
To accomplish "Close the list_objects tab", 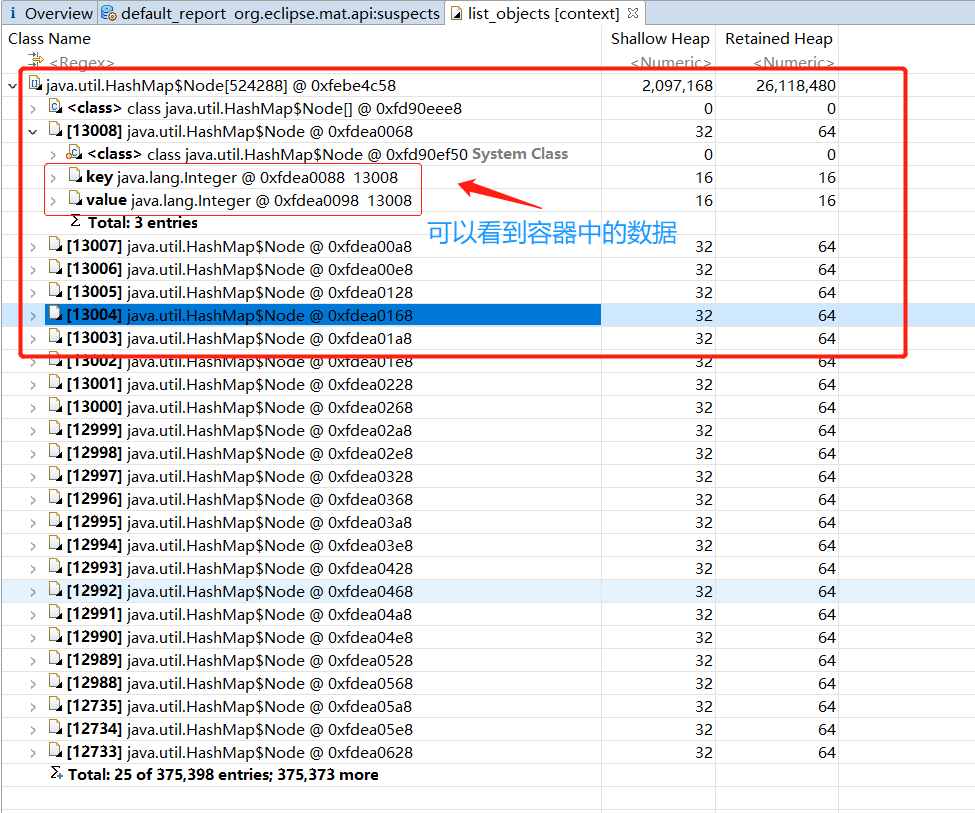I will [632, 14].
